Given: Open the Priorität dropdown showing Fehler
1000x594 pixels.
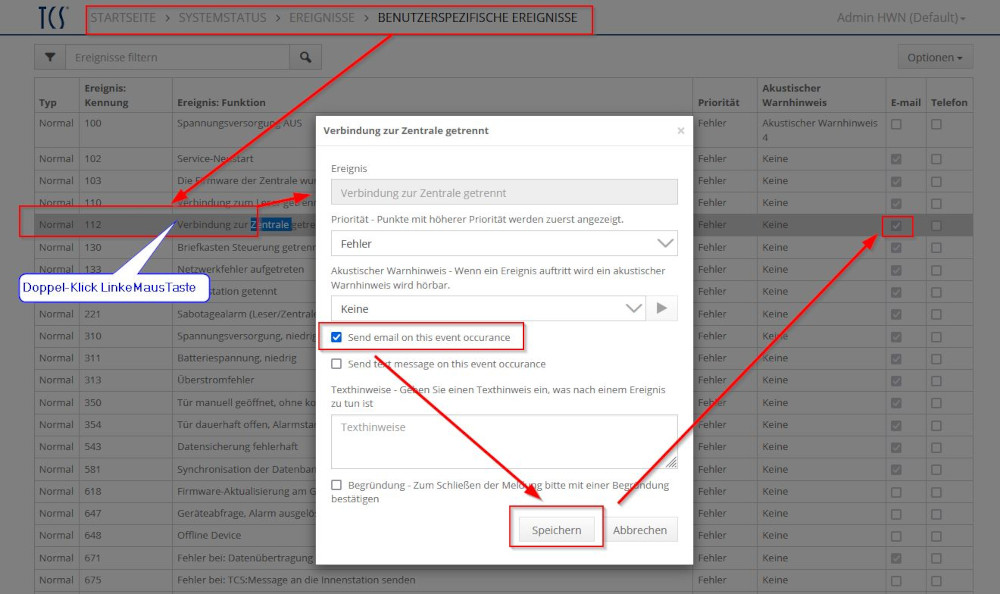Looking at the screenshot, I should pos(504,243).
